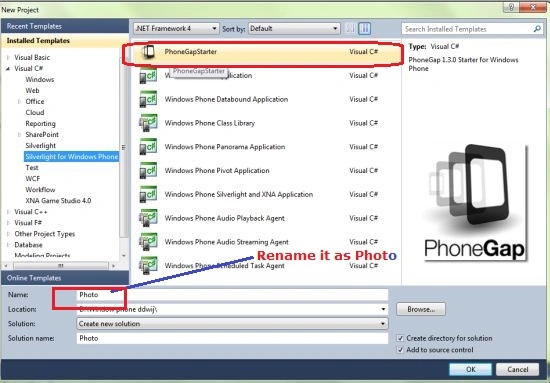Screen dimensions: 550x383
Task: Select Windows Phone Panorama Application text
Action: [x=225, y=147]
